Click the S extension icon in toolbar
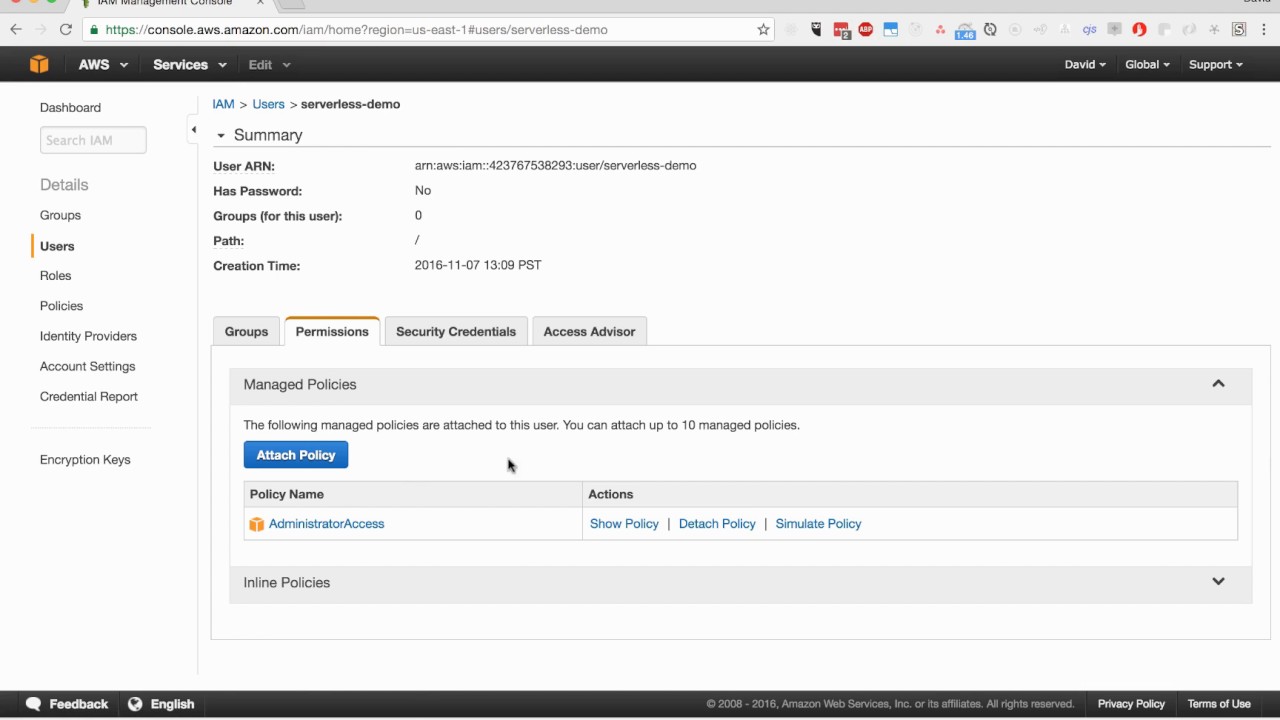Screen dimensions: 1280x720 [1239, 30]
